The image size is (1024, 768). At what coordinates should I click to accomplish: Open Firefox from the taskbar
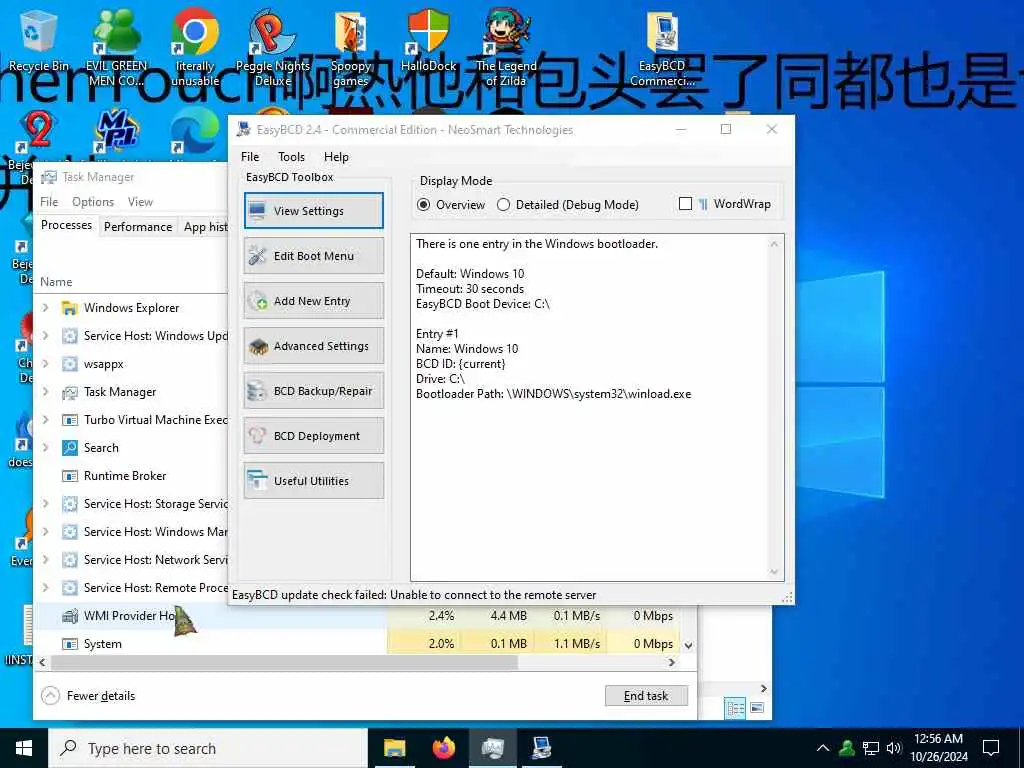click(443, 748)
